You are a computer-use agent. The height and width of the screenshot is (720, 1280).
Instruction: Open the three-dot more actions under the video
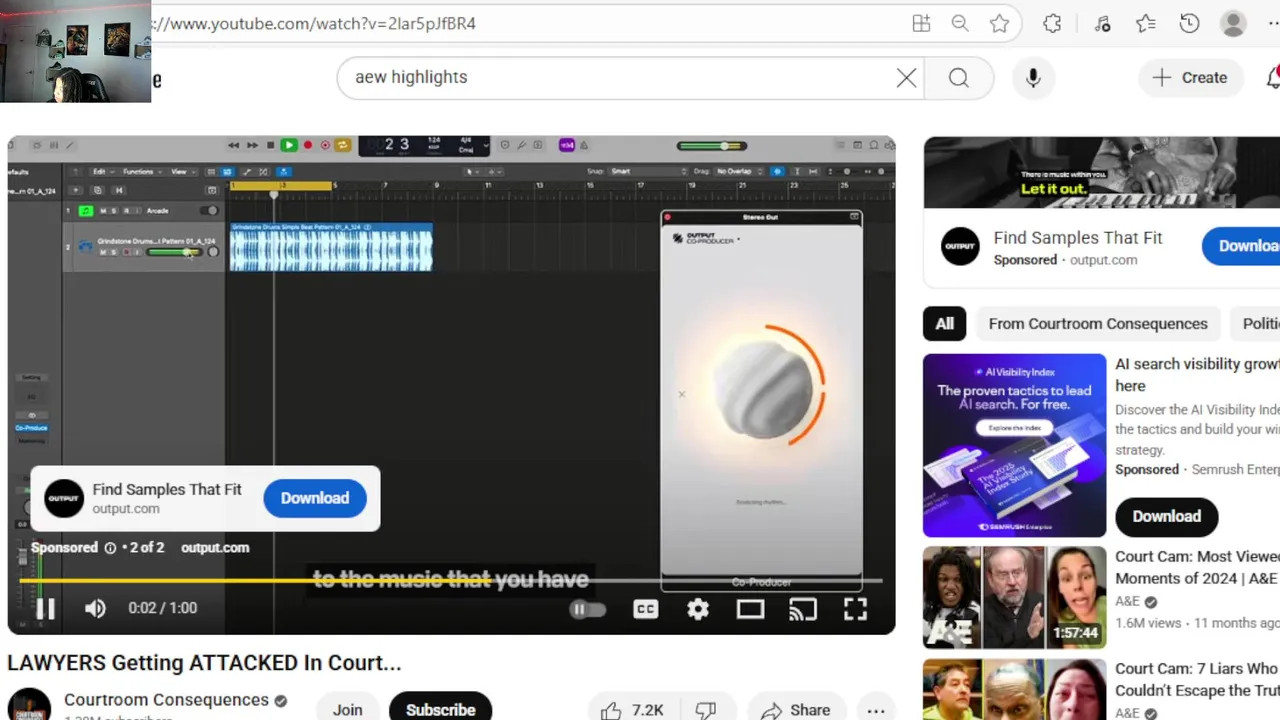click(876, 710)
